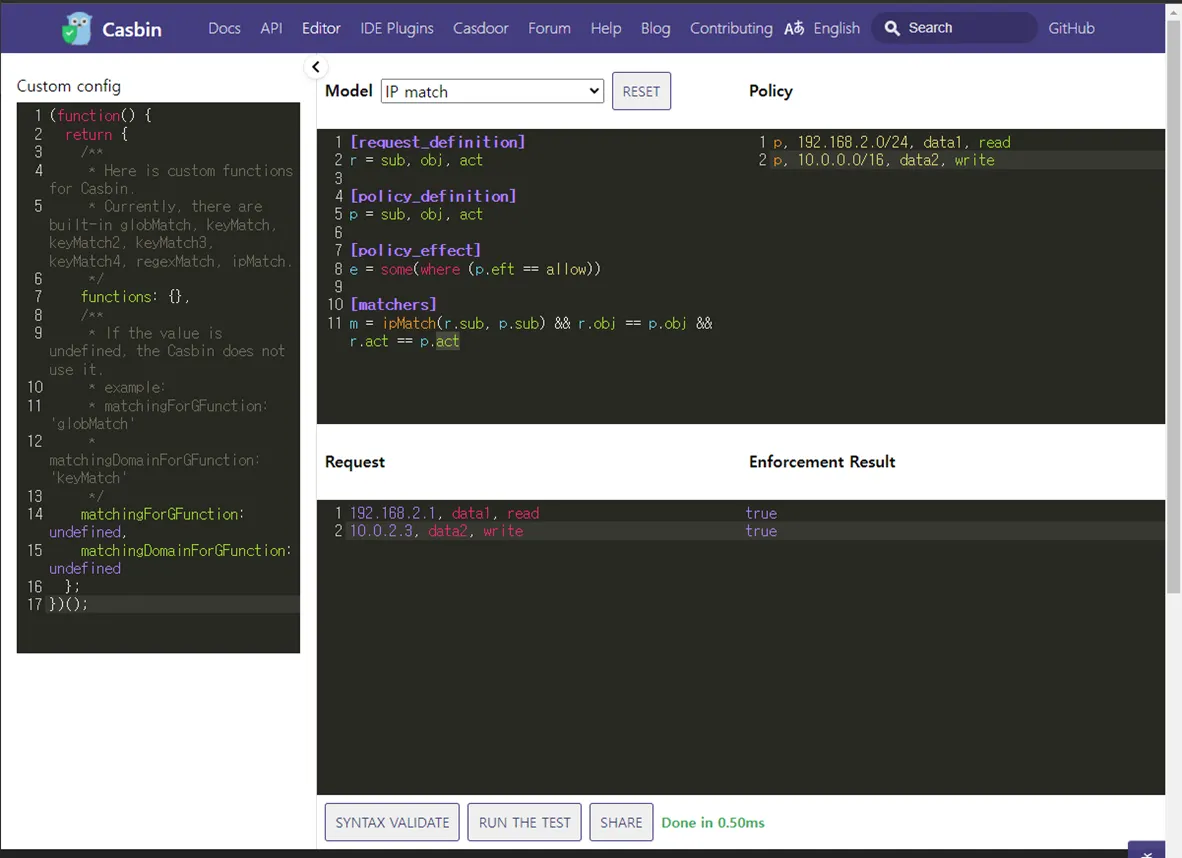Open the English language menu

[836, 28]
